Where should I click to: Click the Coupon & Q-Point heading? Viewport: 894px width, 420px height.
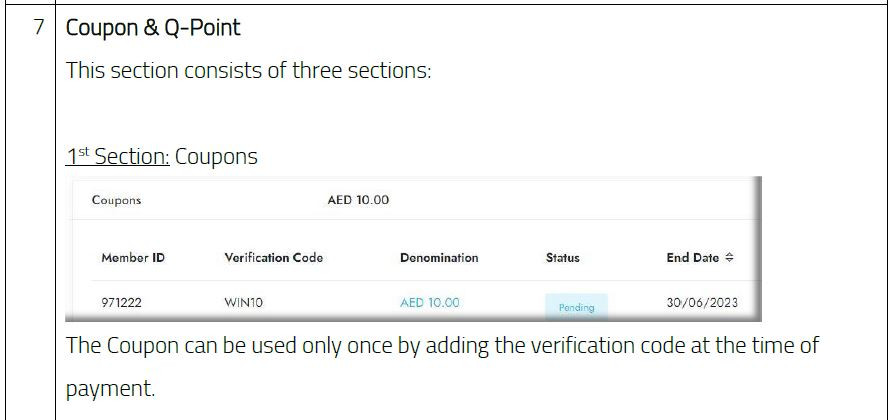coord(153,28)
